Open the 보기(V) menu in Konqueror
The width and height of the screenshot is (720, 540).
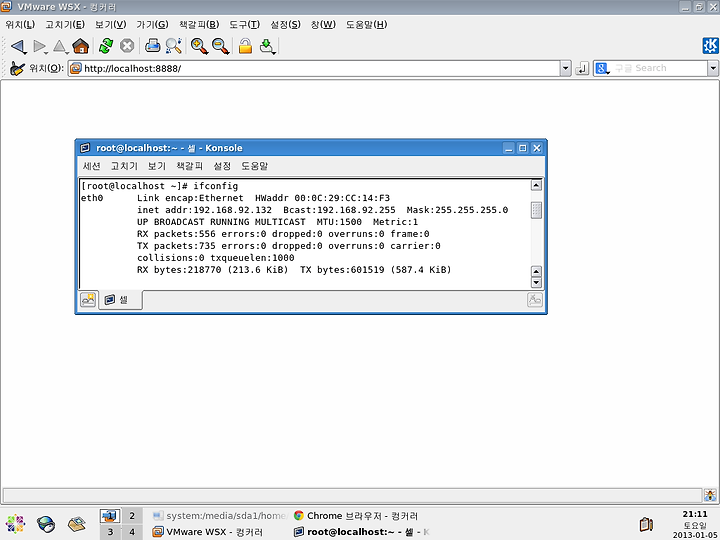point(111,24)
